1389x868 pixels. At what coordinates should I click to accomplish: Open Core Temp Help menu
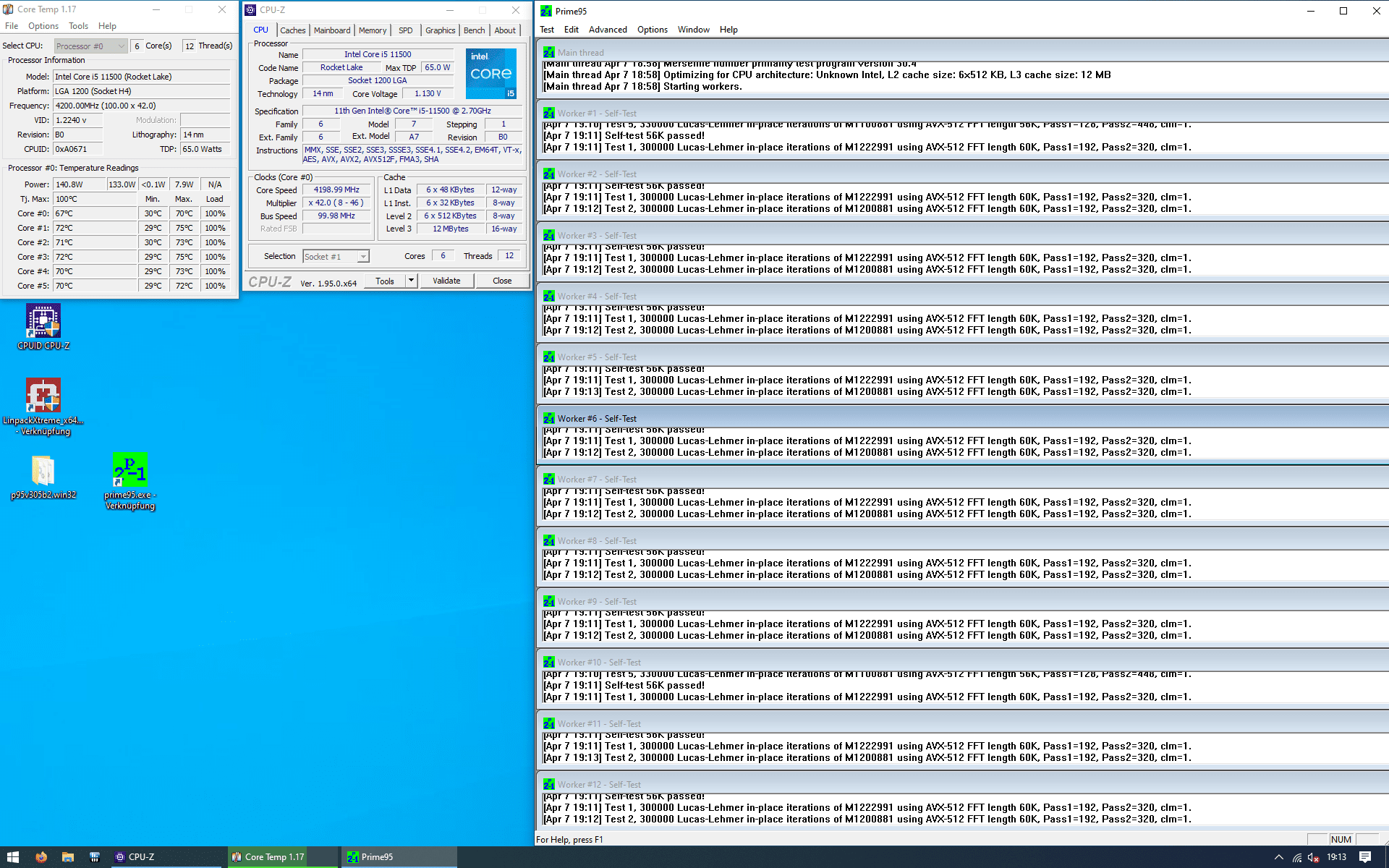[107, 26]
